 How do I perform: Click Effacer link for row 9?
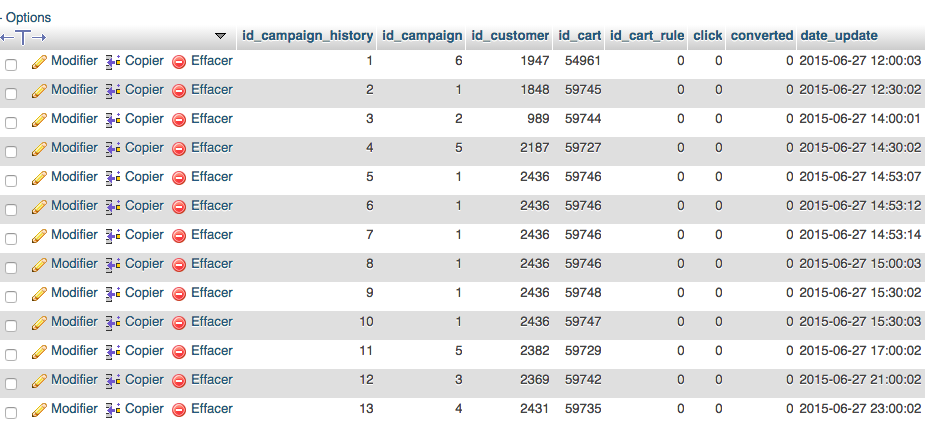coord(211,293)
